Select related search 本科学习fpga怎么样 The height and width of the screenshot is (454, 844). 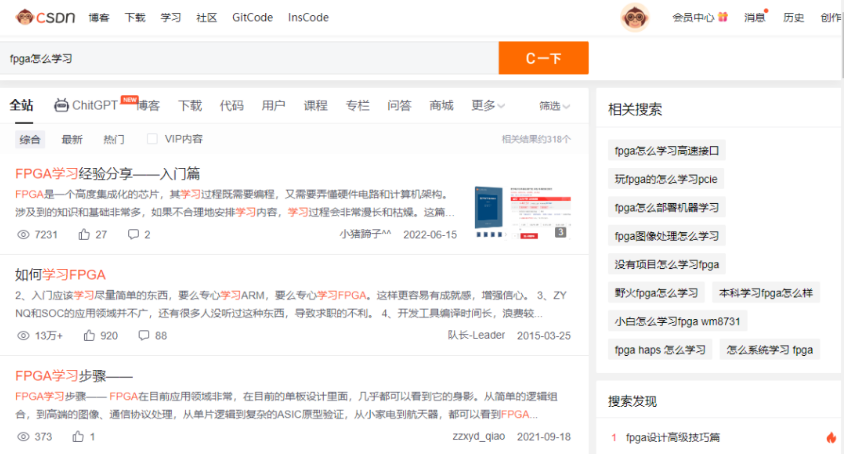(x=765, y=293)
